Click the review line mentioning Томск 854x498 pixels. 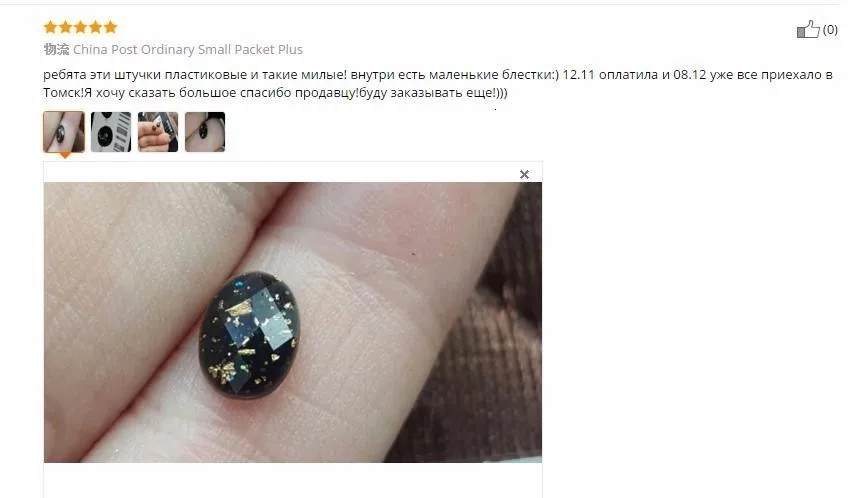(x=275, y=93)
